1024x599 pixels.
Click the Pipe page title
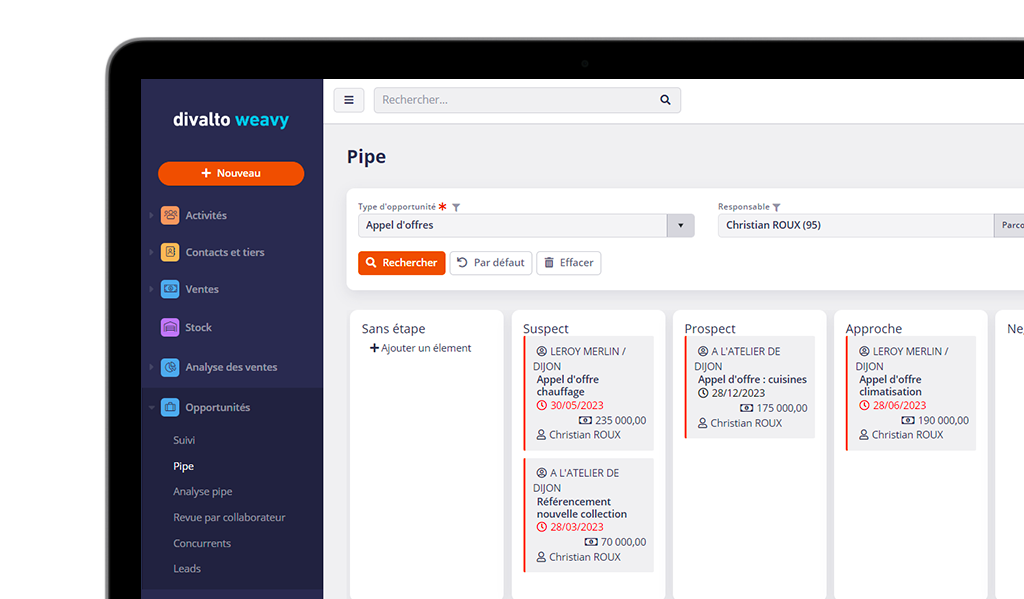pyautogui.click(x=366, y=157)
